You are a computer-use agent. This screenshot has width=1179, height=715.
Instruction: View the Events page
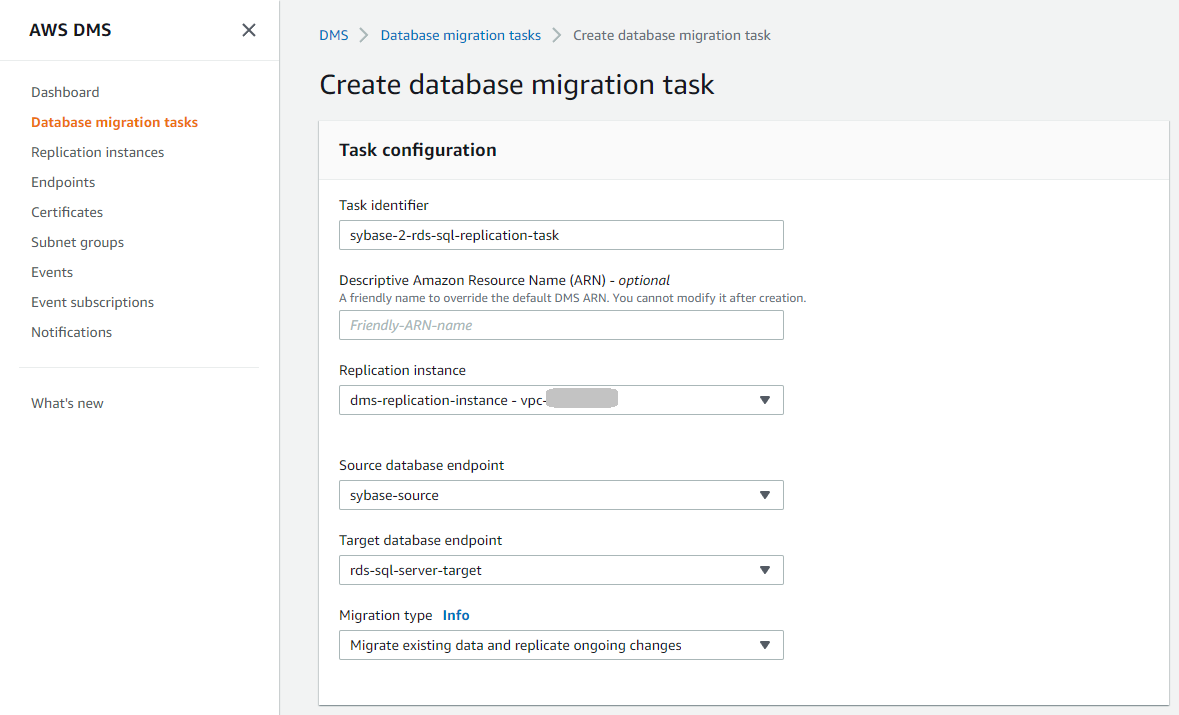click(52, 272)
